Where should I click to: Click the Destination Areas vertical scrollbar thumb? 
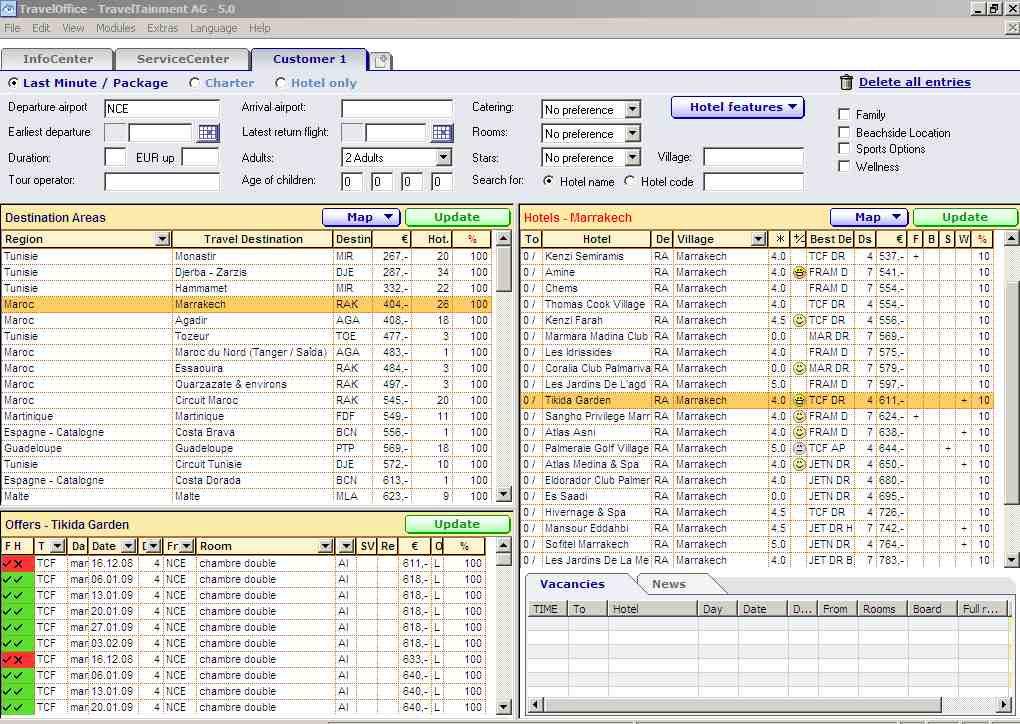[503, 269]
